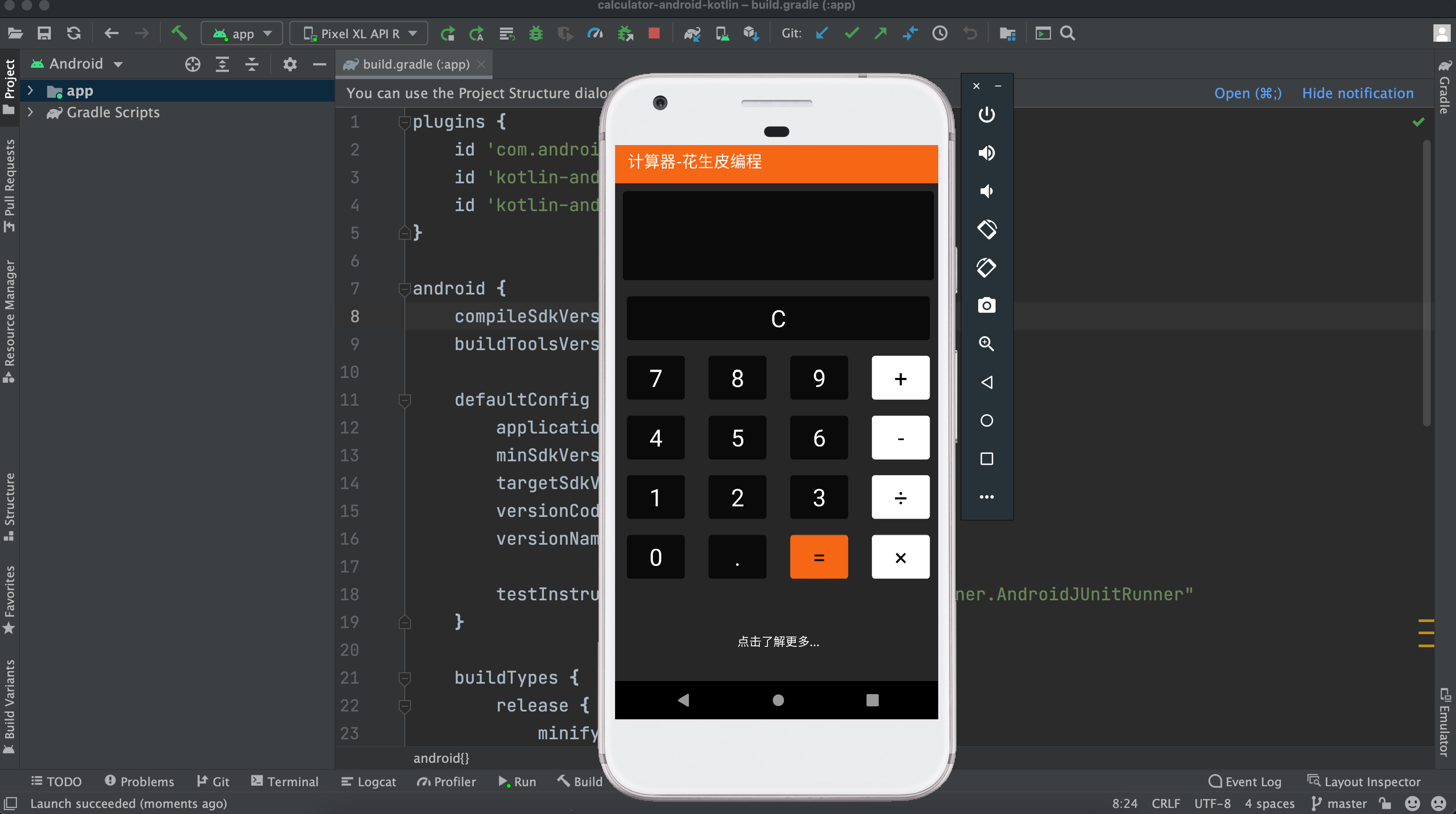Image resolution: width=1456 pixels, height=814 pixels.
Task: Click the Debug app bug icon
Action: tap(536, 33)
